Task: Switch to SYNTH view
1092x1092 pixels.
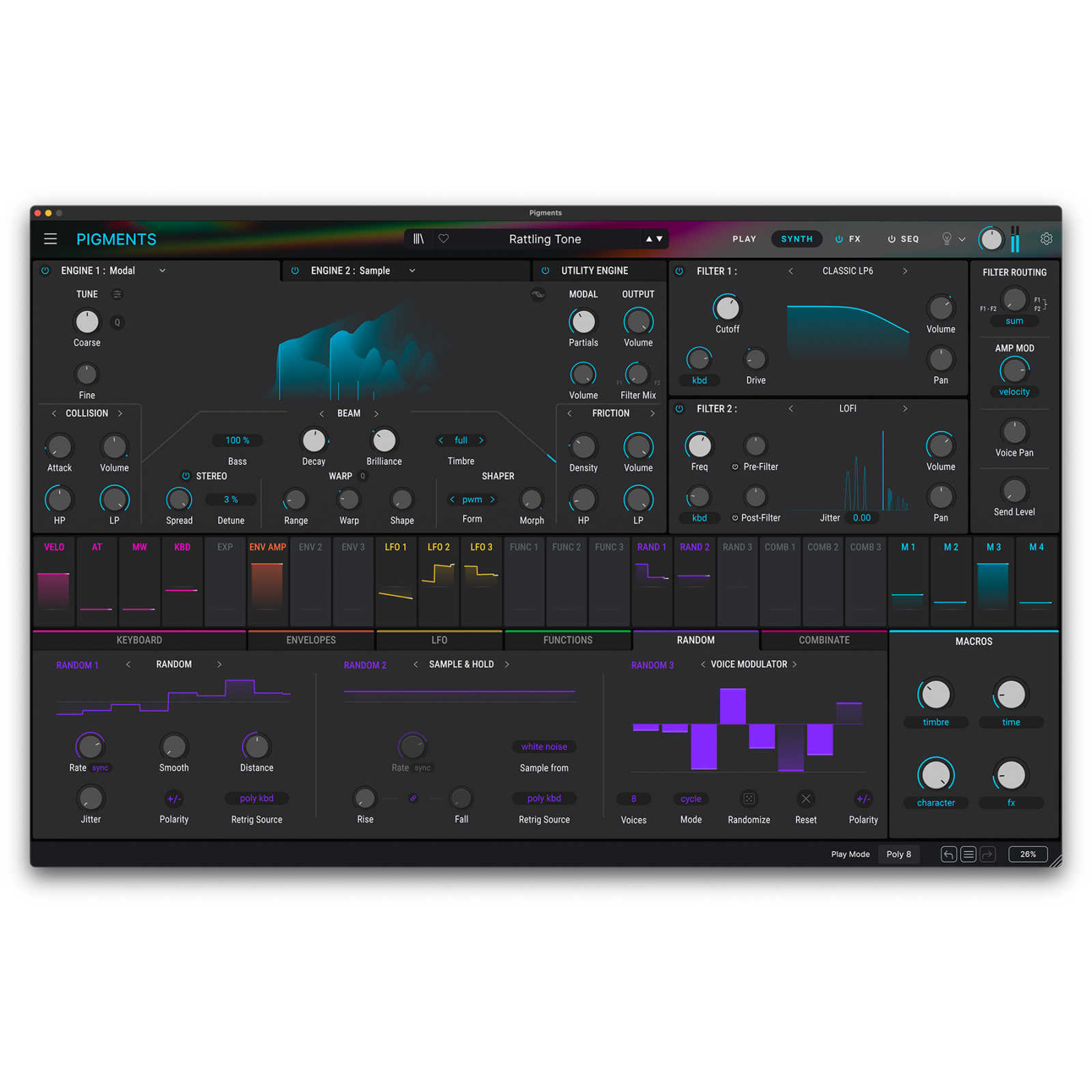Action: tap(796, 239)
